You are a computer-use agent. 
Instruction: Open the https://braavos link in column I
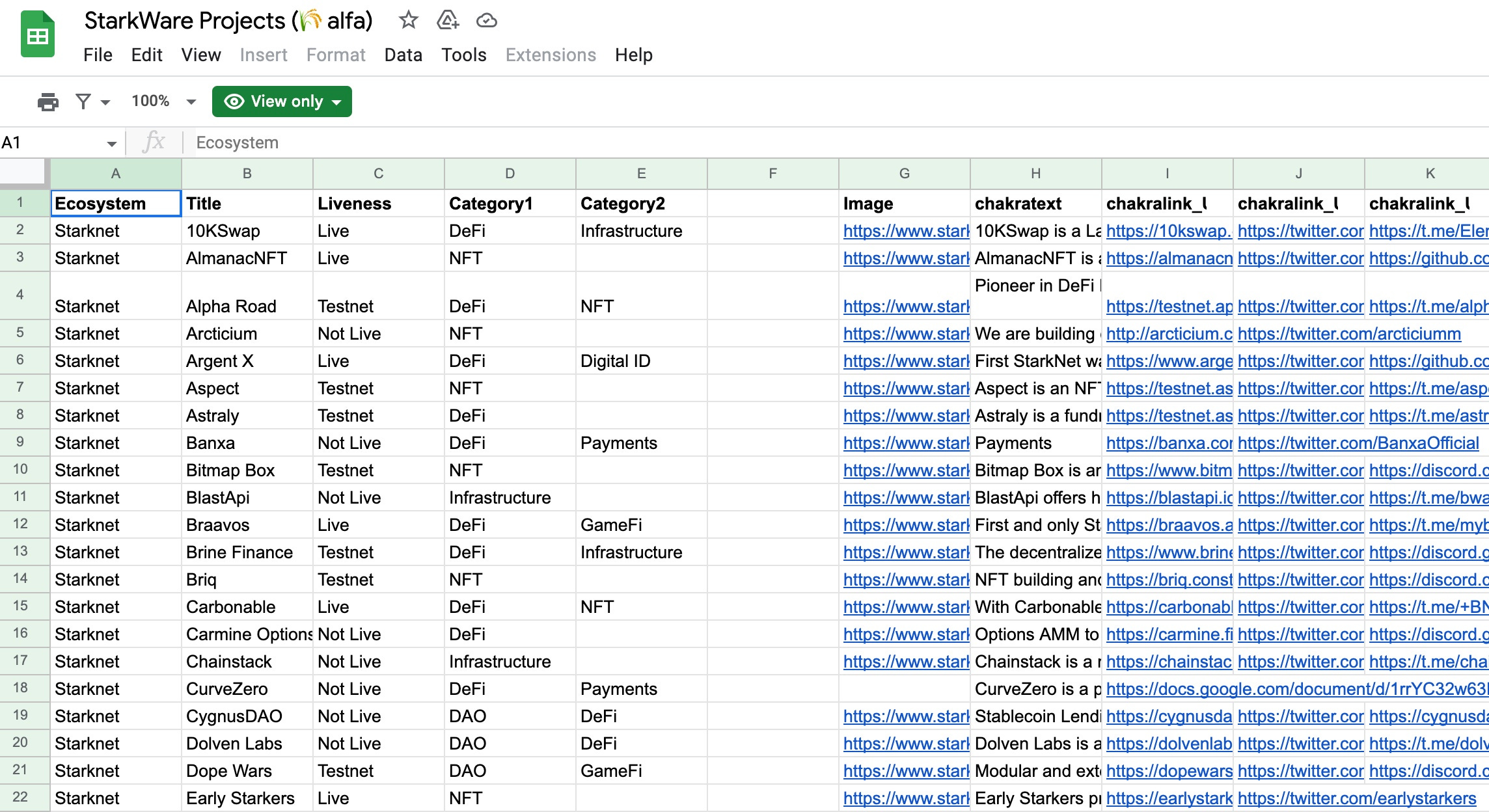pyautogui.click(x=1169, y=525)
